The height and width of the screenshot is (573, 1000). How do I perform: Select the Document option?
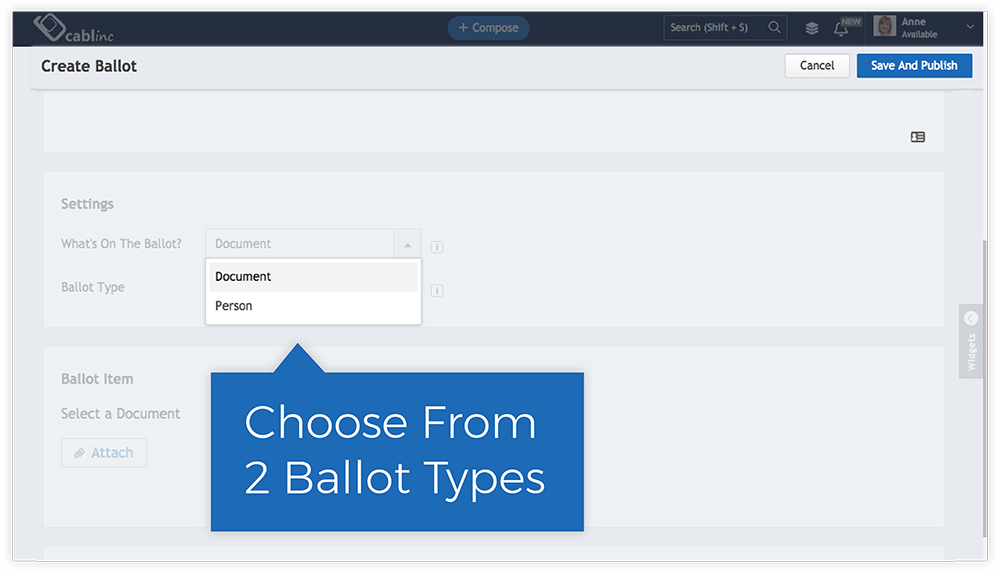(x=313, y=276)
